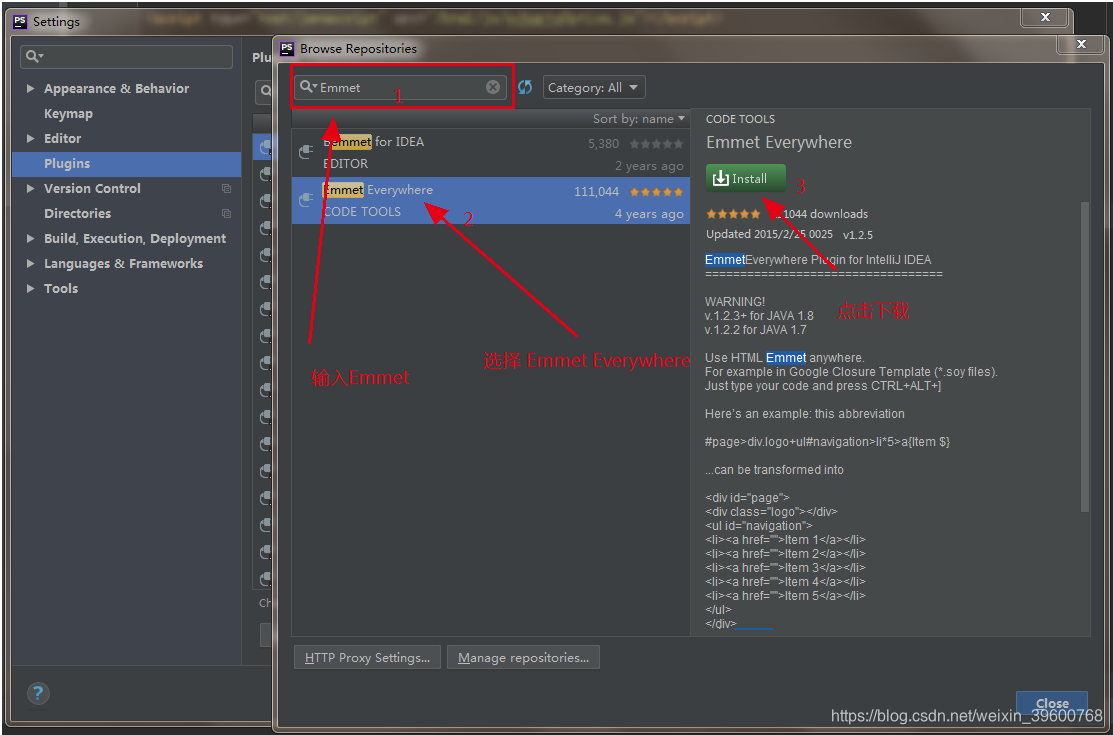Open Languages & Frameworks settings

coord(124,263)
